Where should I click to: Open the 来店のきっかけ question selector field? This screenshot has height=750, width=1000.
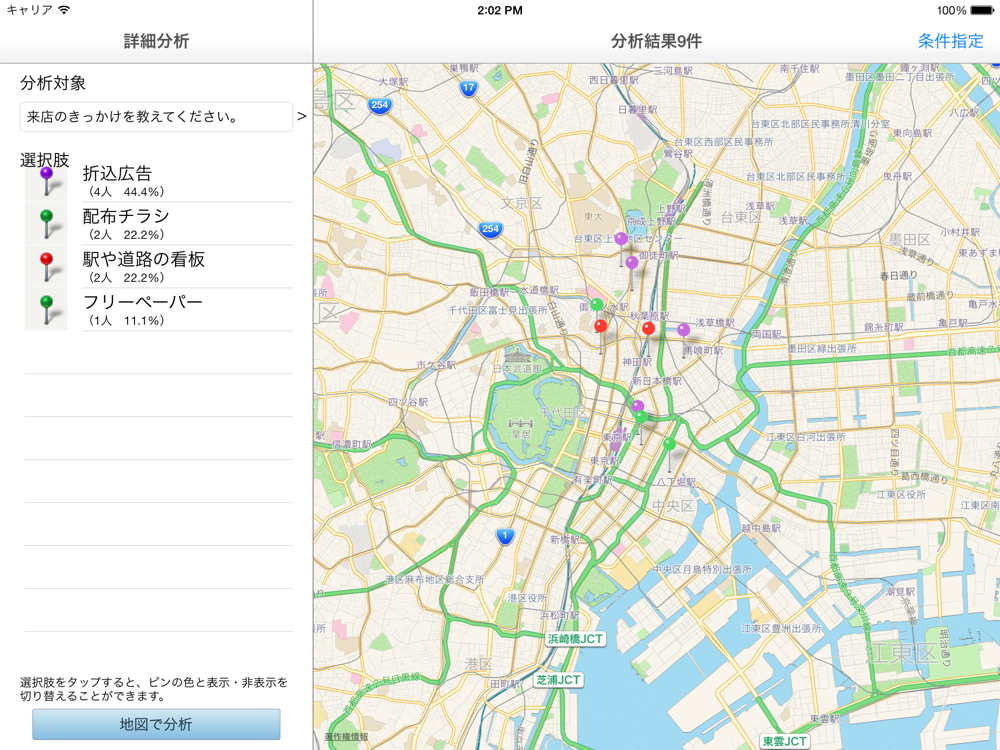[156, 117]
